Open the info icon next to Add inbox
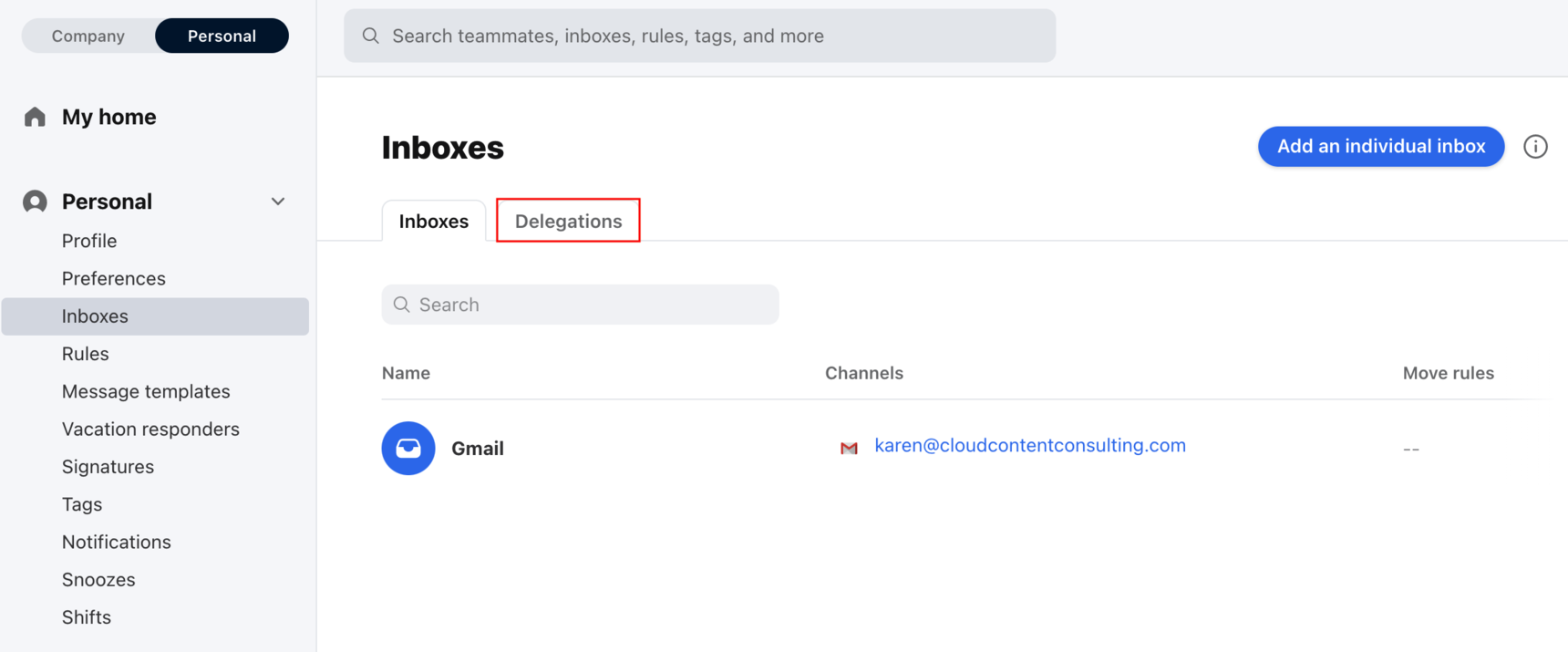Screen dimensions: 1568x652 [x=1535, y=147]
